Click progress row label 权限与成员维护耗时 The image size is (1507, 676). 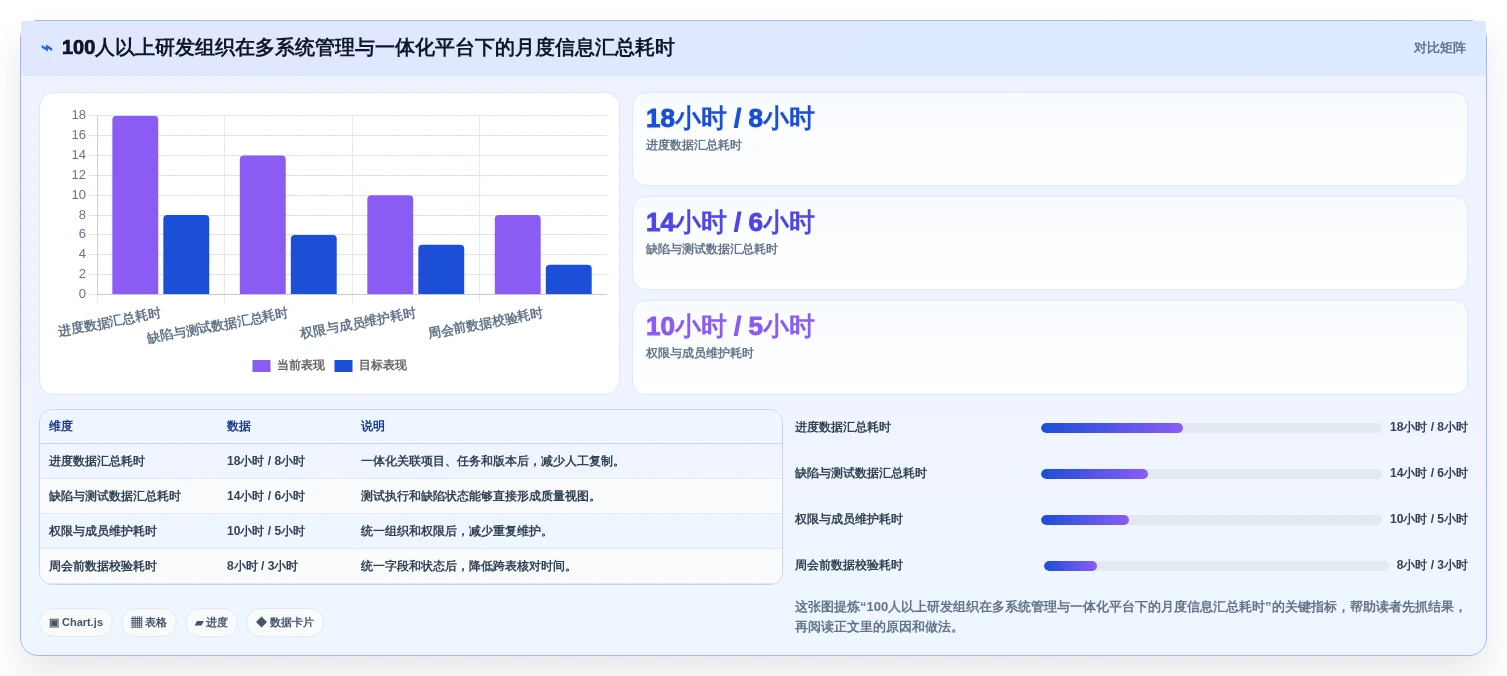849,520
